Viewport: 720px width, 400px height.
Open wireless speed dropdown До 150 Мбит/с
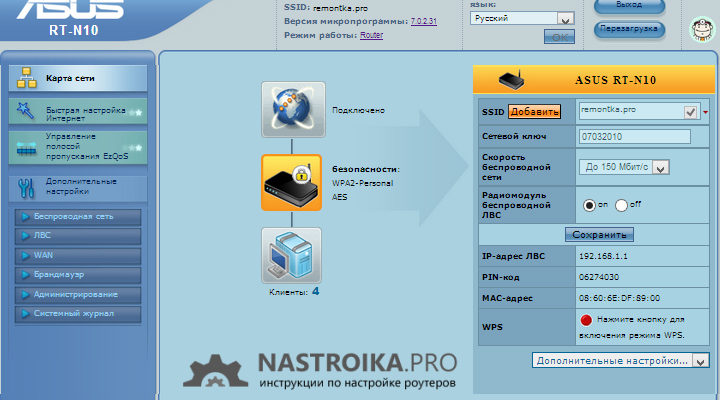point(624,167)
